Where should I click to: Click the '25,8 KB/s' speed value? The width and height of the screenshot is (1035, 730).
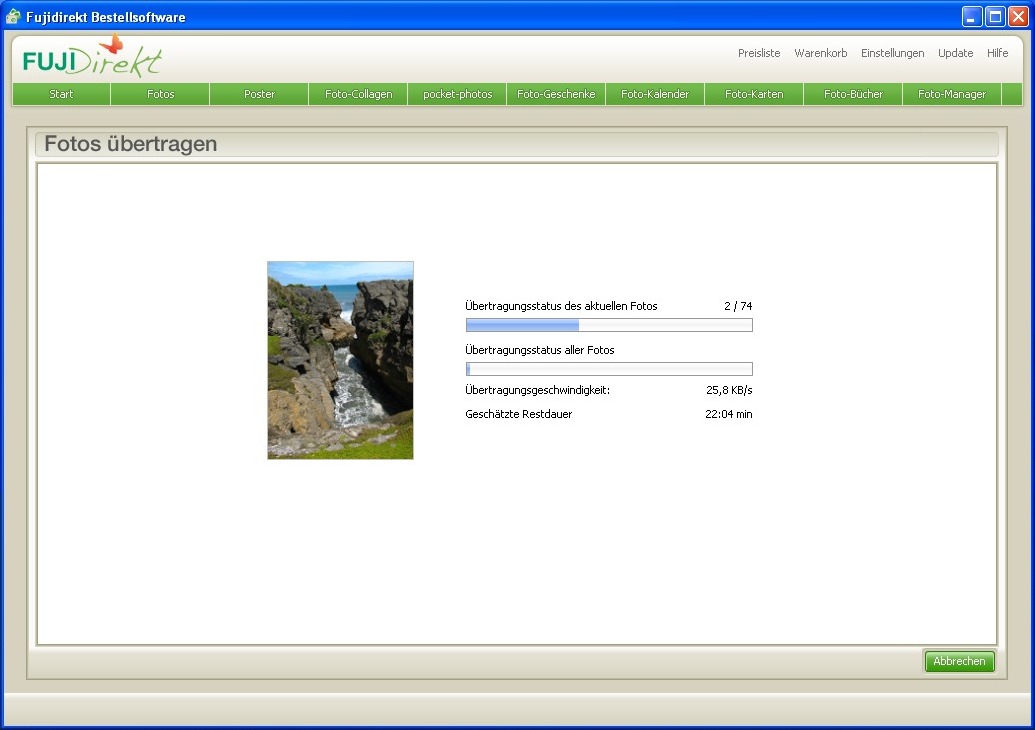[729, 390]
